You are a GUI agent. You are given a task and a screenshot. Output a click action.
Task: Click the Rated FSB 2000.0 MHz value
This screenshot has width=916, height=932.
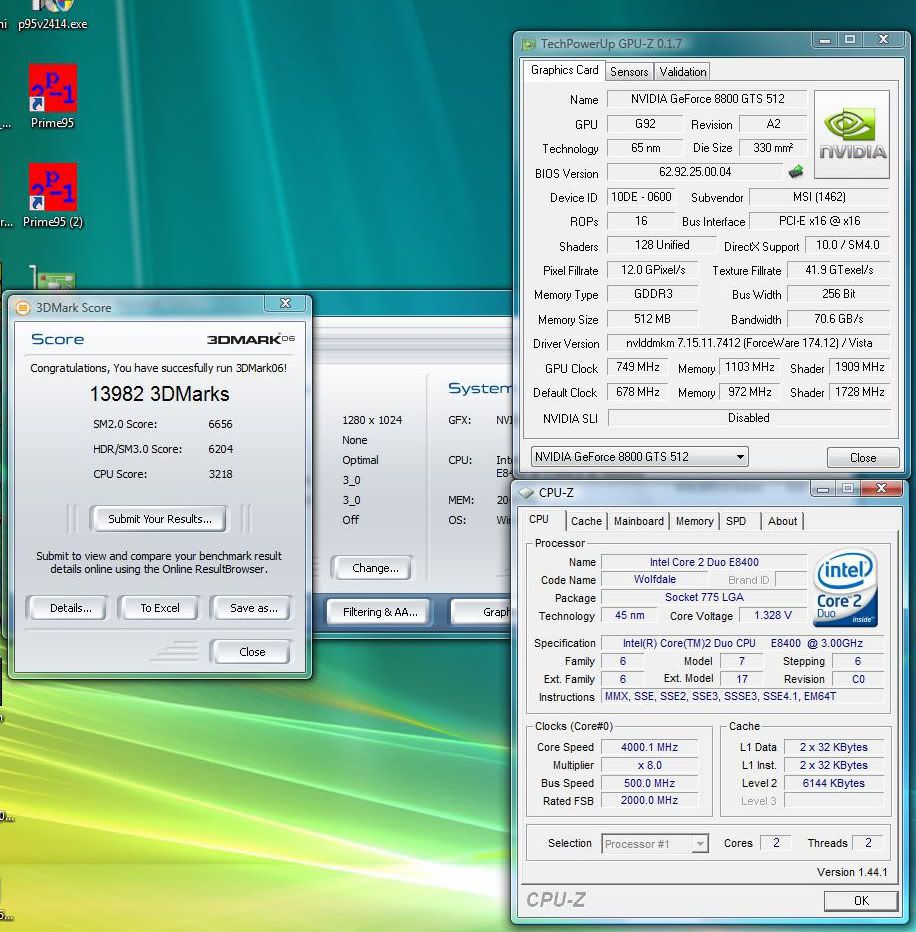[649, 801]
